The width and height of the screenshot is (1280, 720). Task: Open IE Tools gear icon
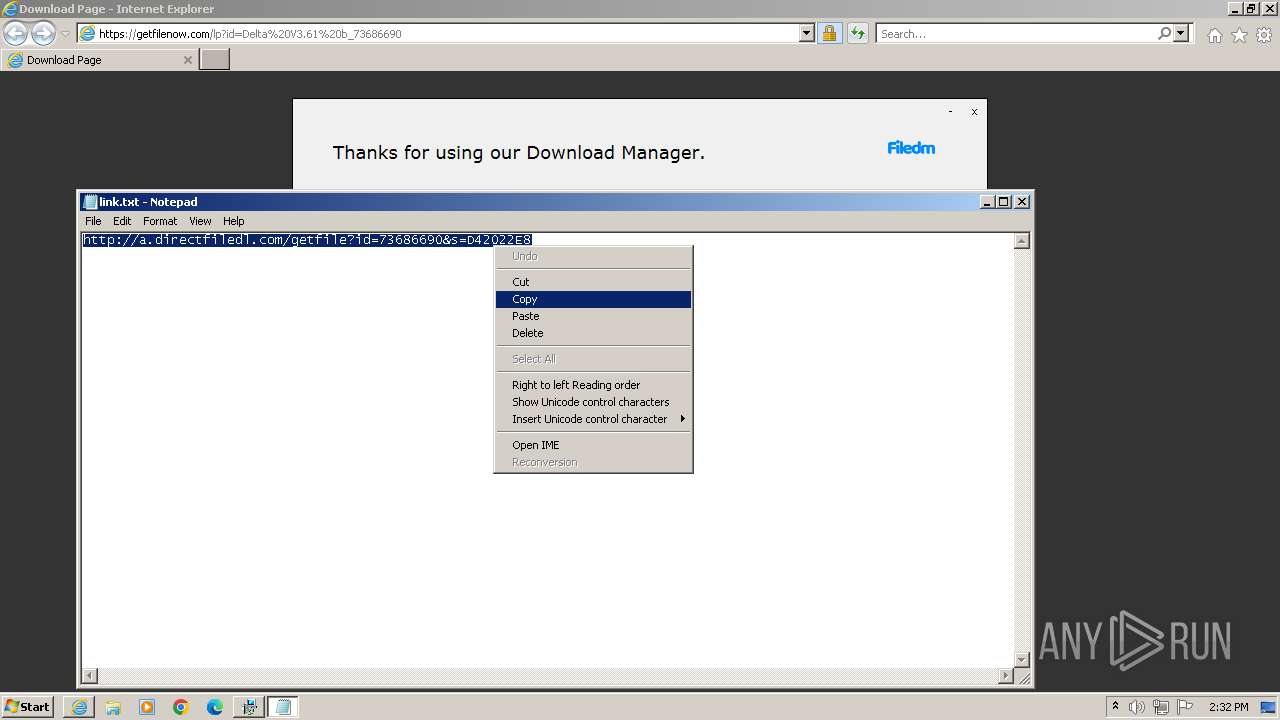tap(1263, 35)
